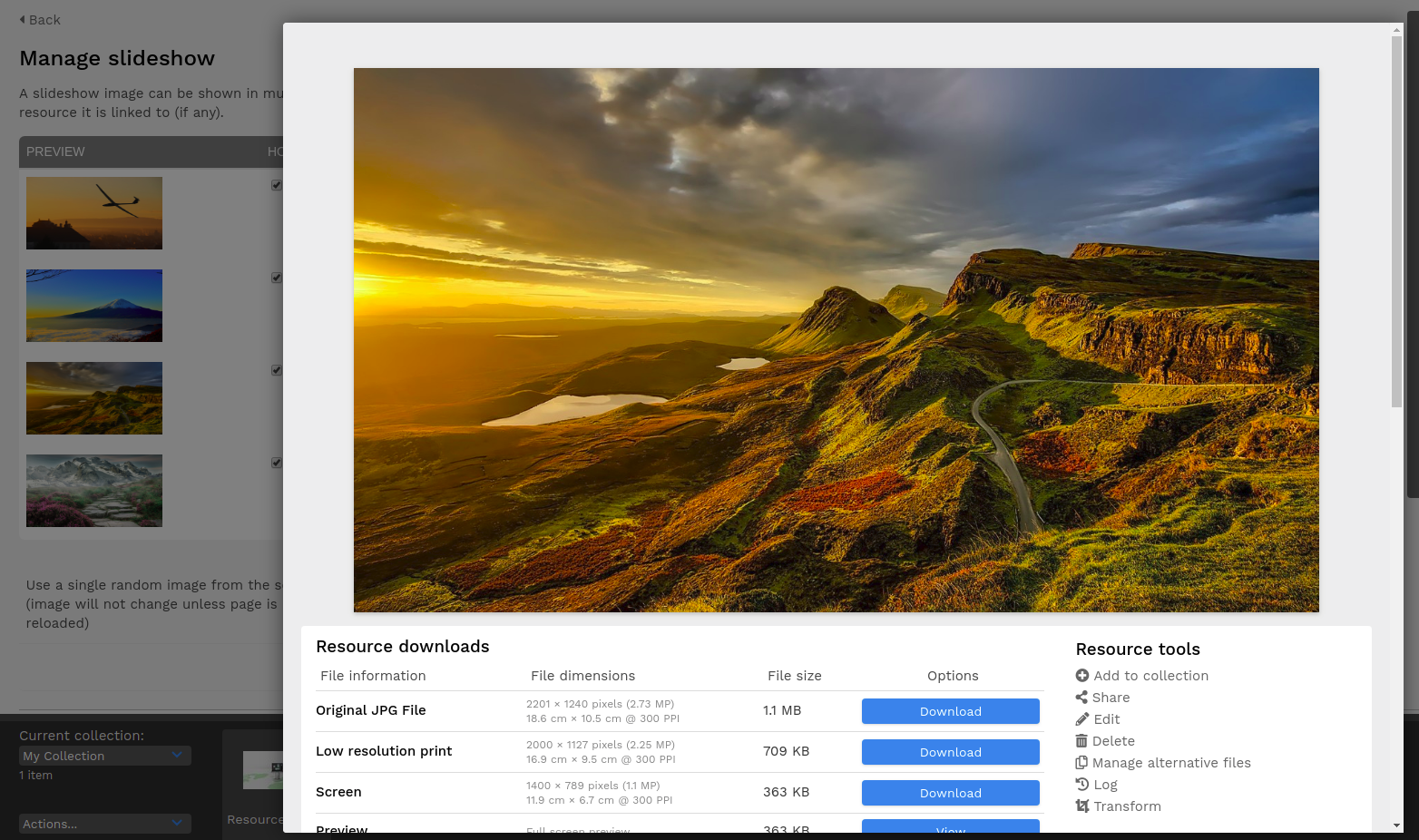Click the PREVIEW column header
Screen dimensions: 1419x840
55,151
